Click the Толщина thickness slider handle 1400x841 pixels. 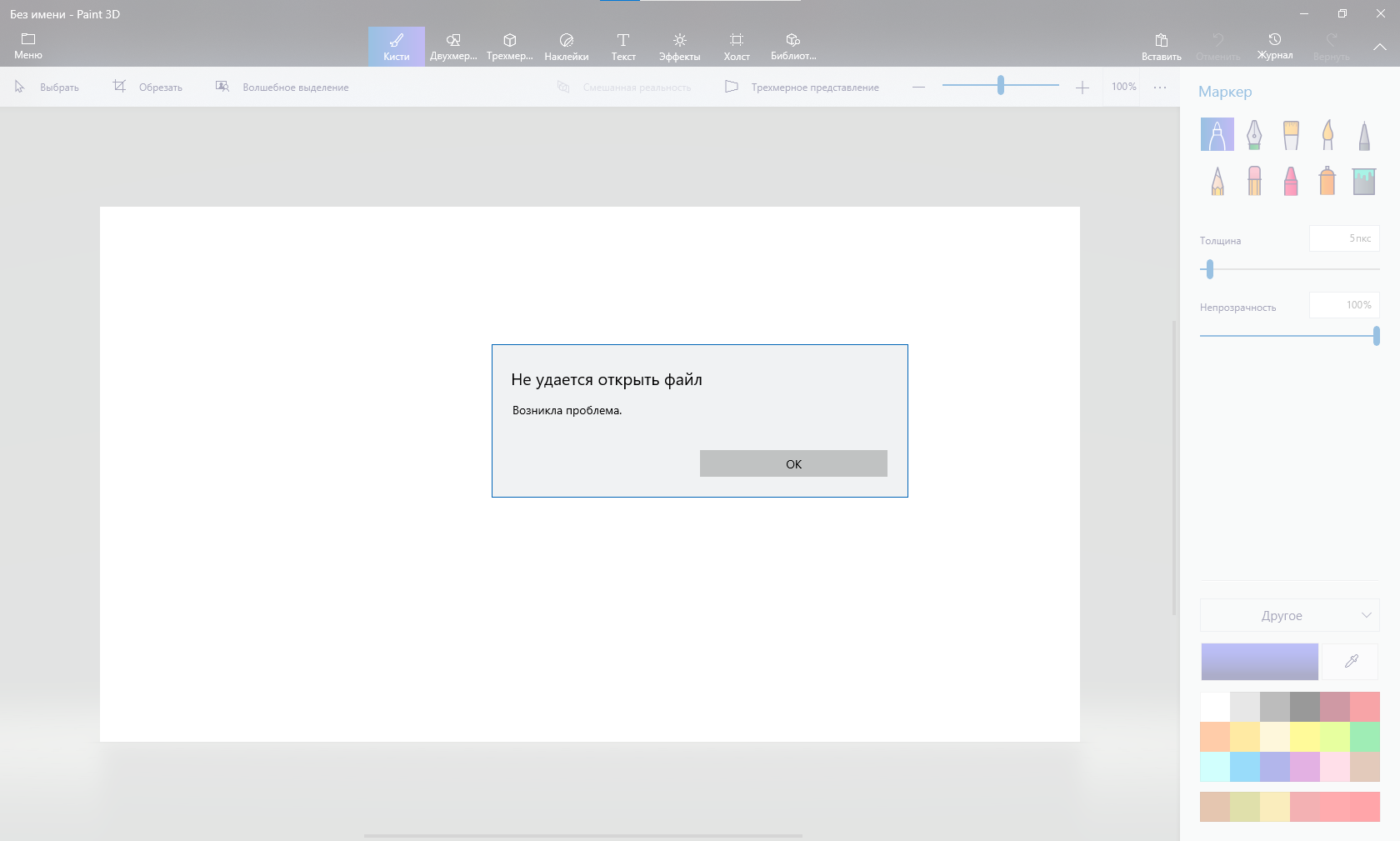pyautogui.click(x=1210, y=269)
